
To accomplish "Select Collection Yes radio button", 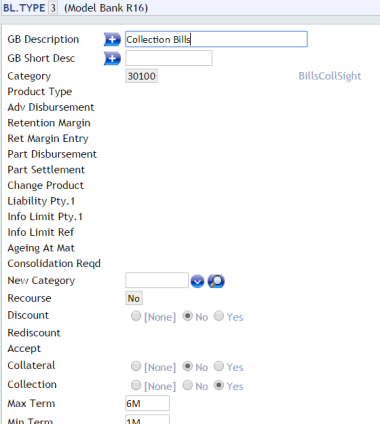I will [x=219, y=385].
